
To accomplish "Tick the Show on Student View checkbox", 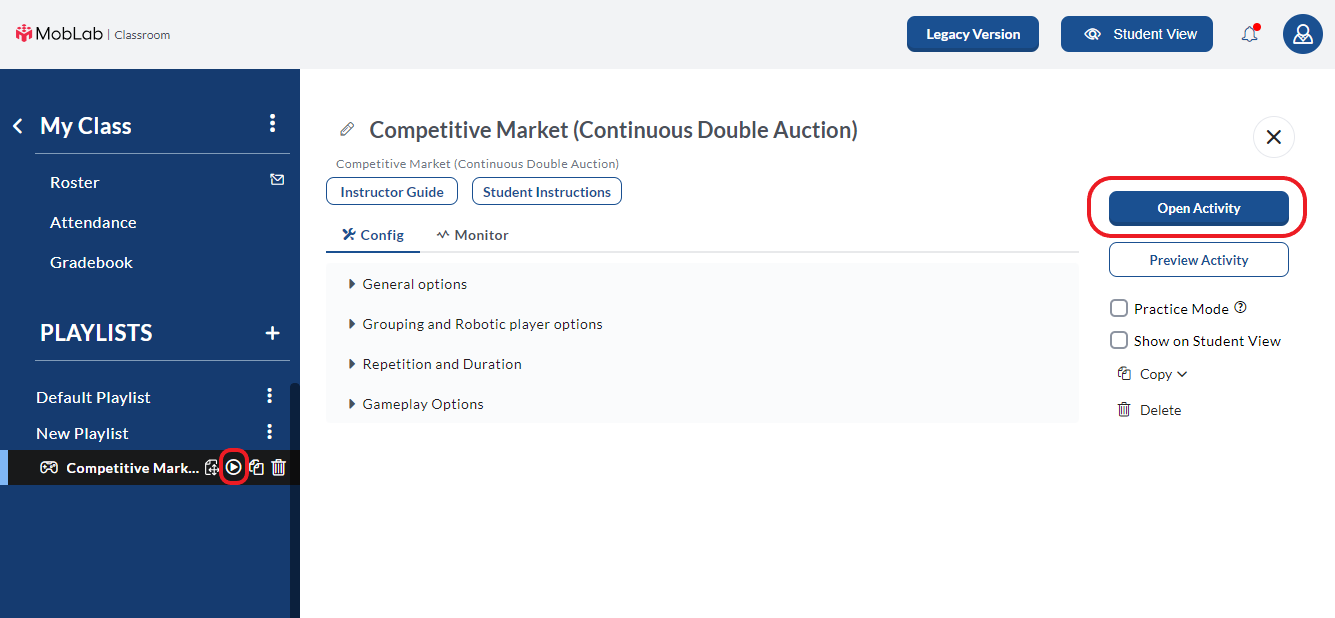I will pos(1119,341).
